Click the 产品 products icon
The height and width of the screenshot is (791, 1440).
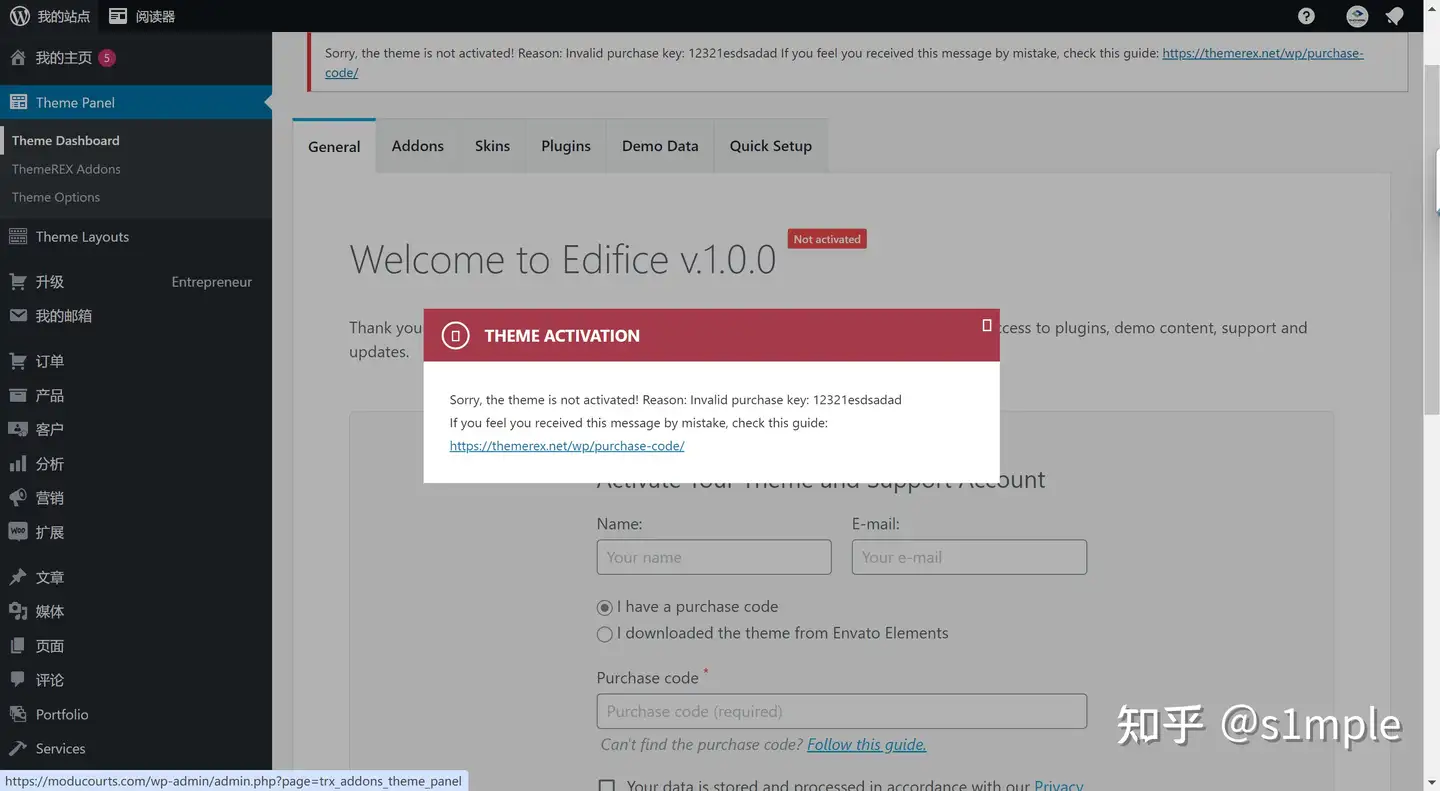[x=18, y=395]
